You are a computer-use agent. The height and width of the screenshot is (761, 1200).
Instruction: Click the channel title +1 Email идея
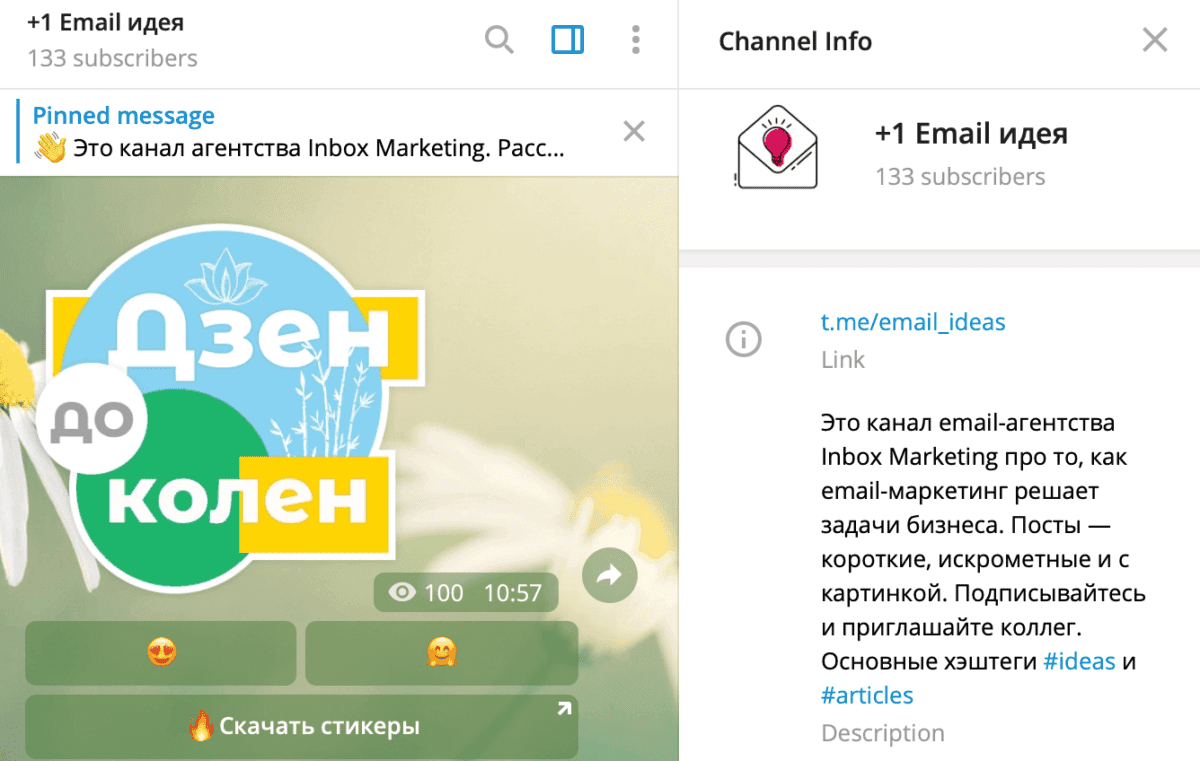[x=104, y=22]
